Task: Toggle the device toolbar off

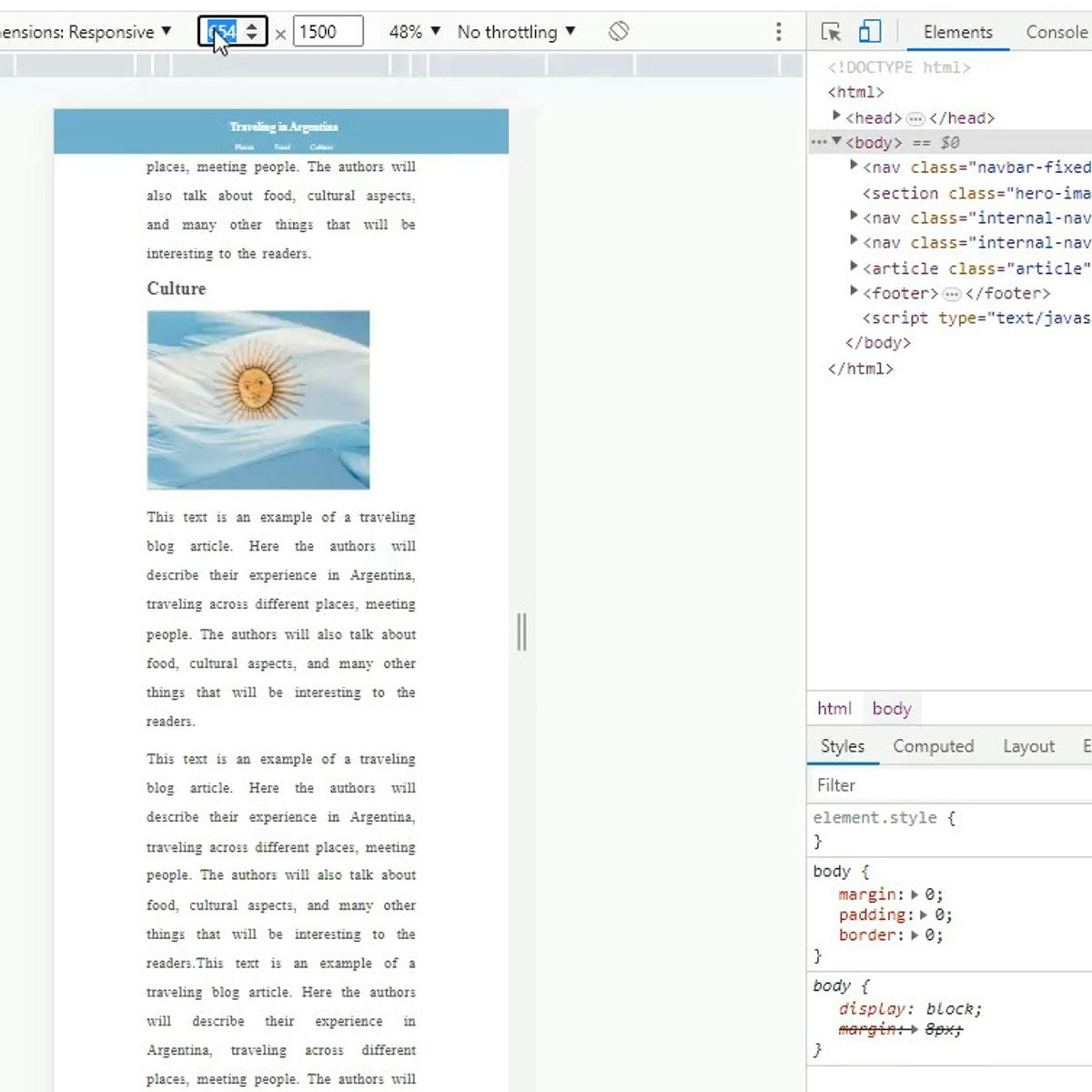Action: point(870,30)
